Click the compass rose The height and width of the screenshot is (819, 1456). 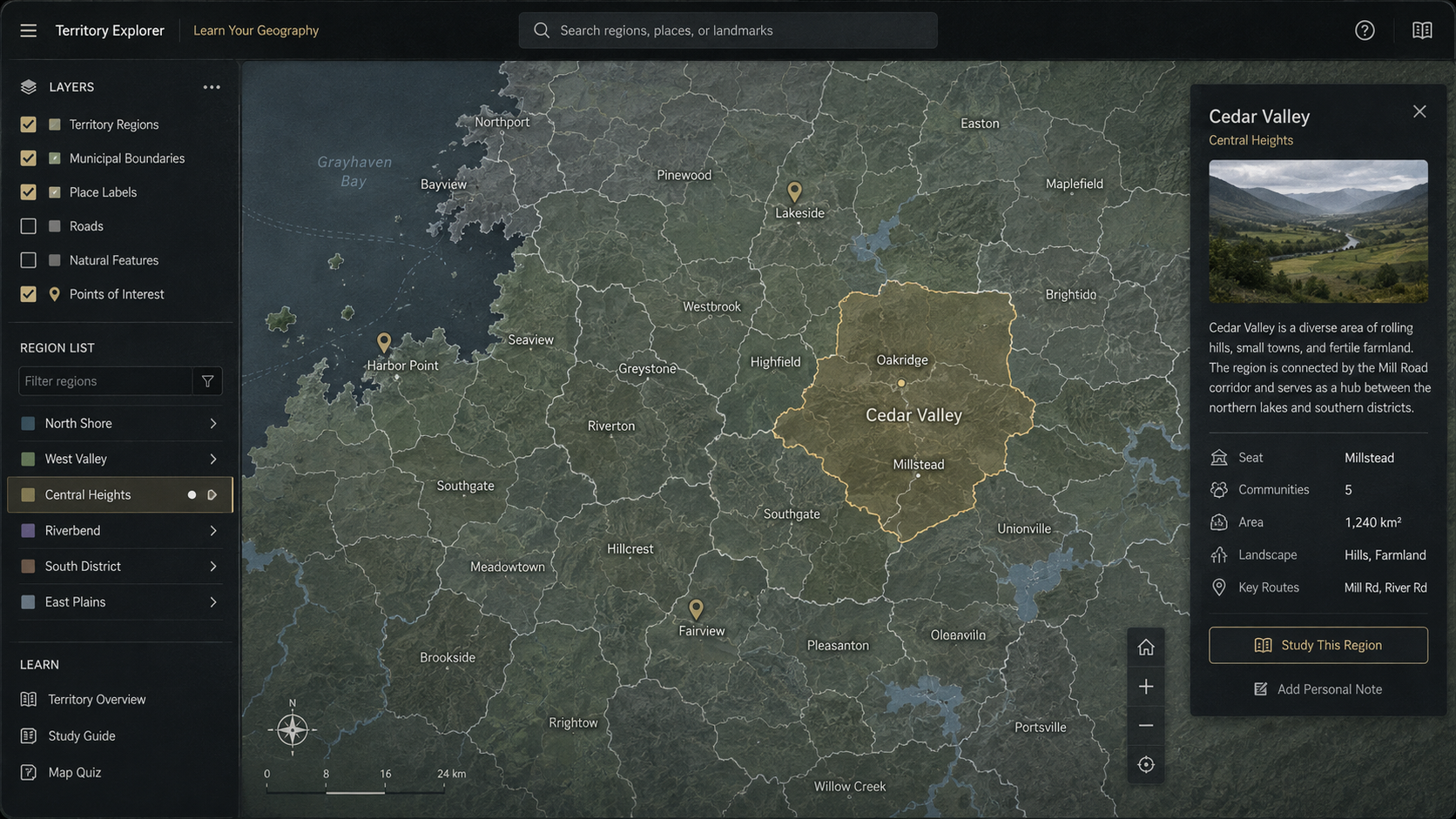point(293,729)
